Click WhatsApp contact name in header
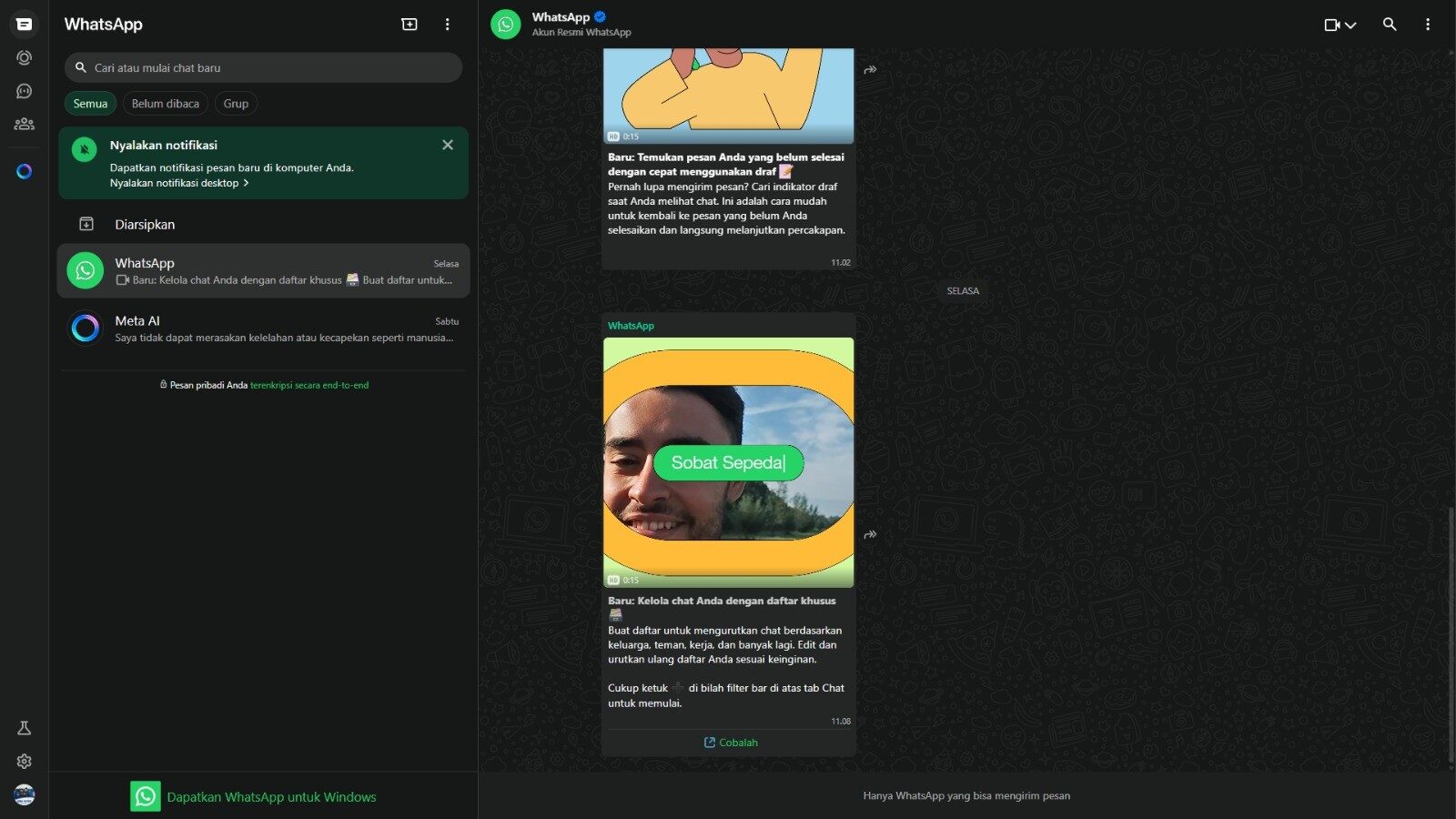 pyautogui.click(x=561, y=17)
